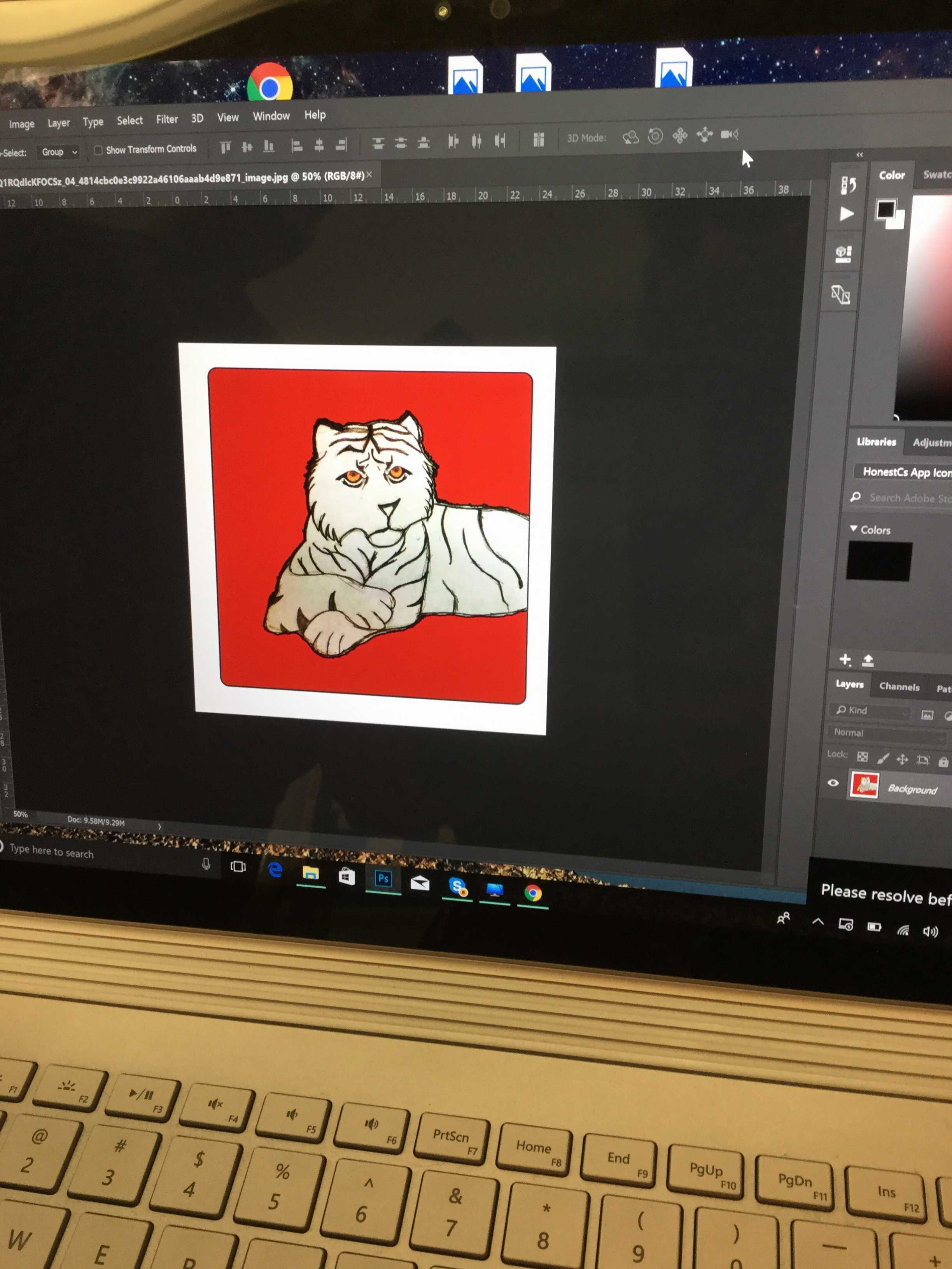This screenshot has width=952, height=1269.
Task: Enable Show Transform Controls checkbox
Action: [x=98, y=150]
